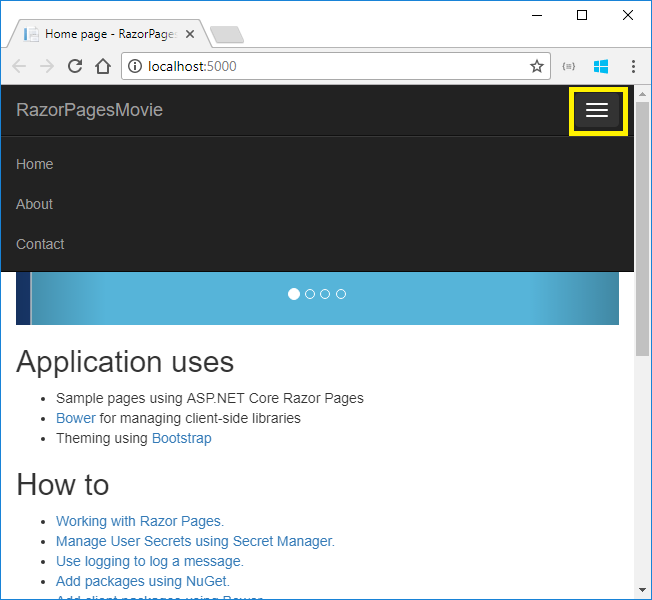Bookmark page with the star icon

tap(537, 67)
